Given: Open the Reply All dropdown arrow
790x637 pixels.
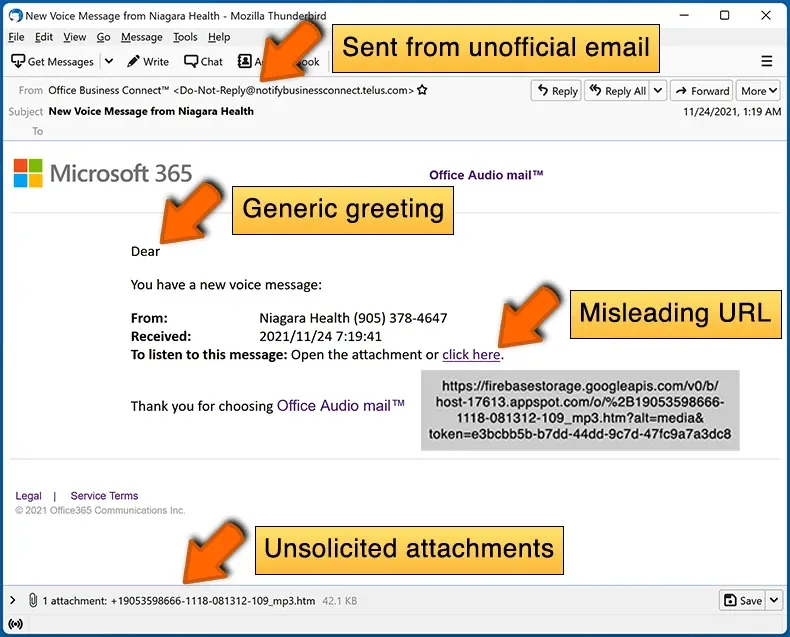Looking at the screenshot, I should tap(658, 91).
